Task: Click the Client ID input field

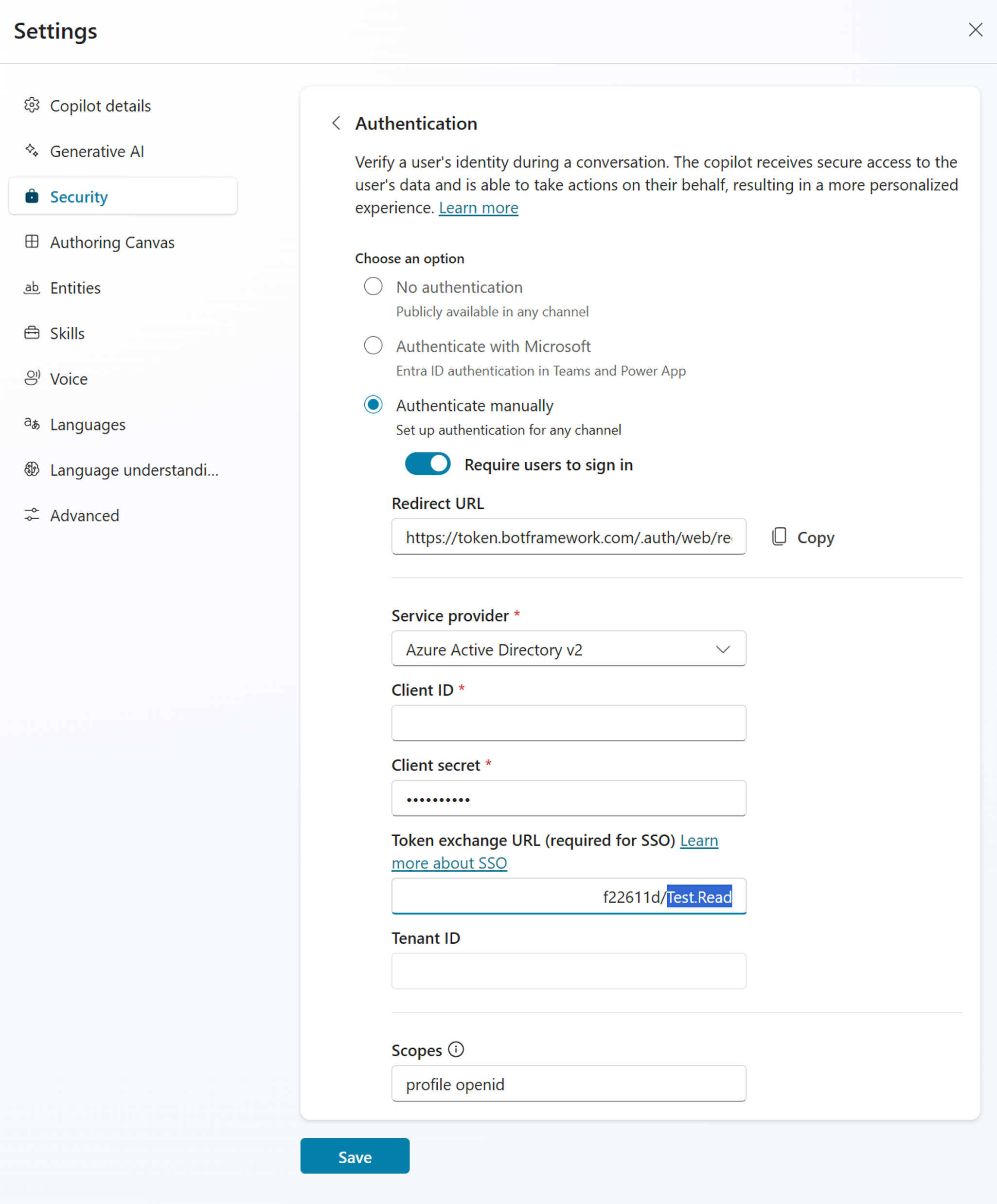Action: coord(568,723)
